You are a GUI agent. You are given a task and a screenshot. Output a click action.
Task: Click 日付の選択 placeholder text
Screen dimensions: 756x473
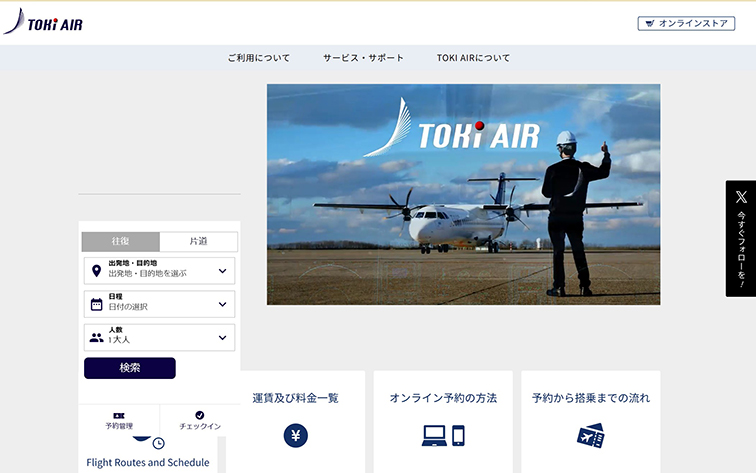click(x=128, y=307)
